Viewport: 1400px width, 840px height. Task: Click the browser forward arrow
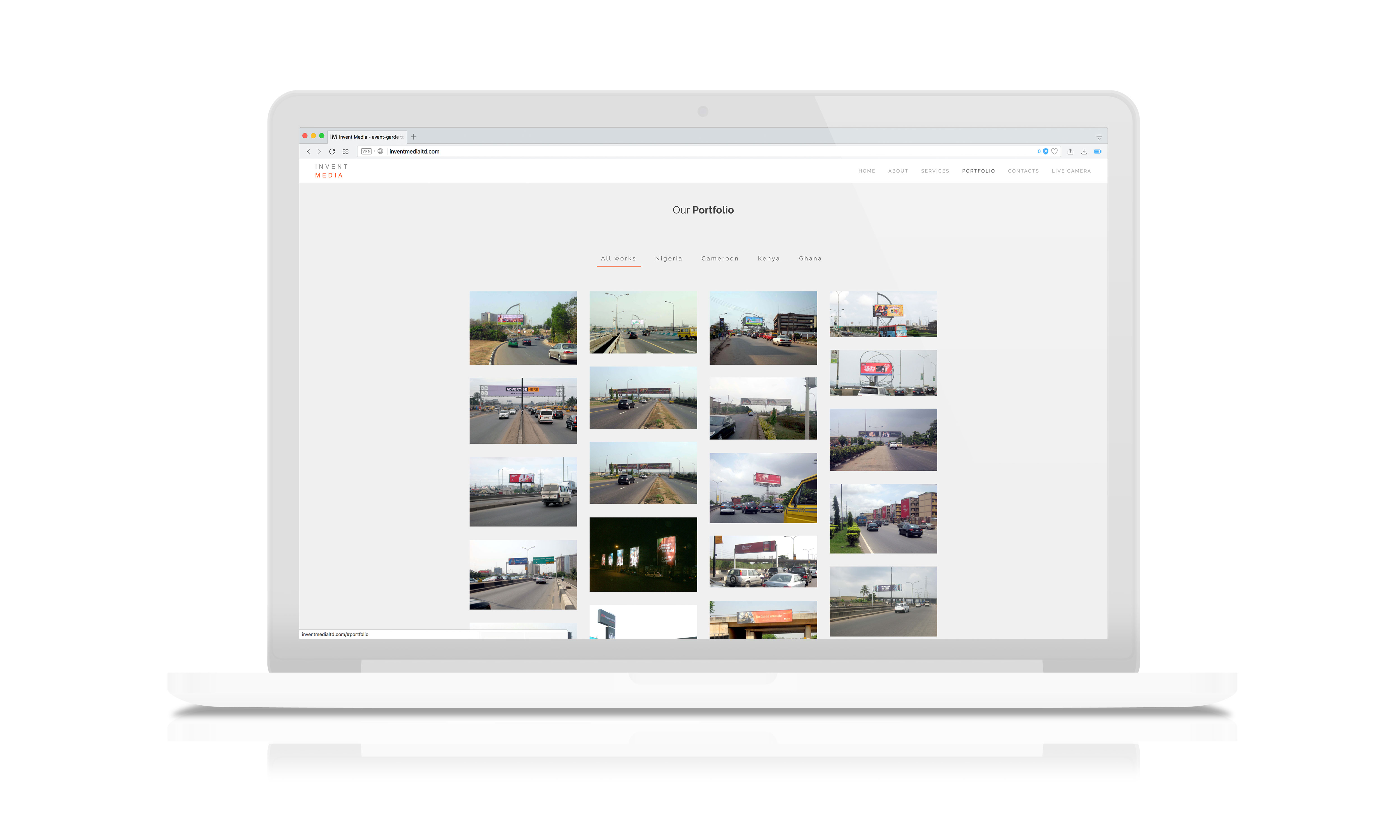[x=319, y=152]
